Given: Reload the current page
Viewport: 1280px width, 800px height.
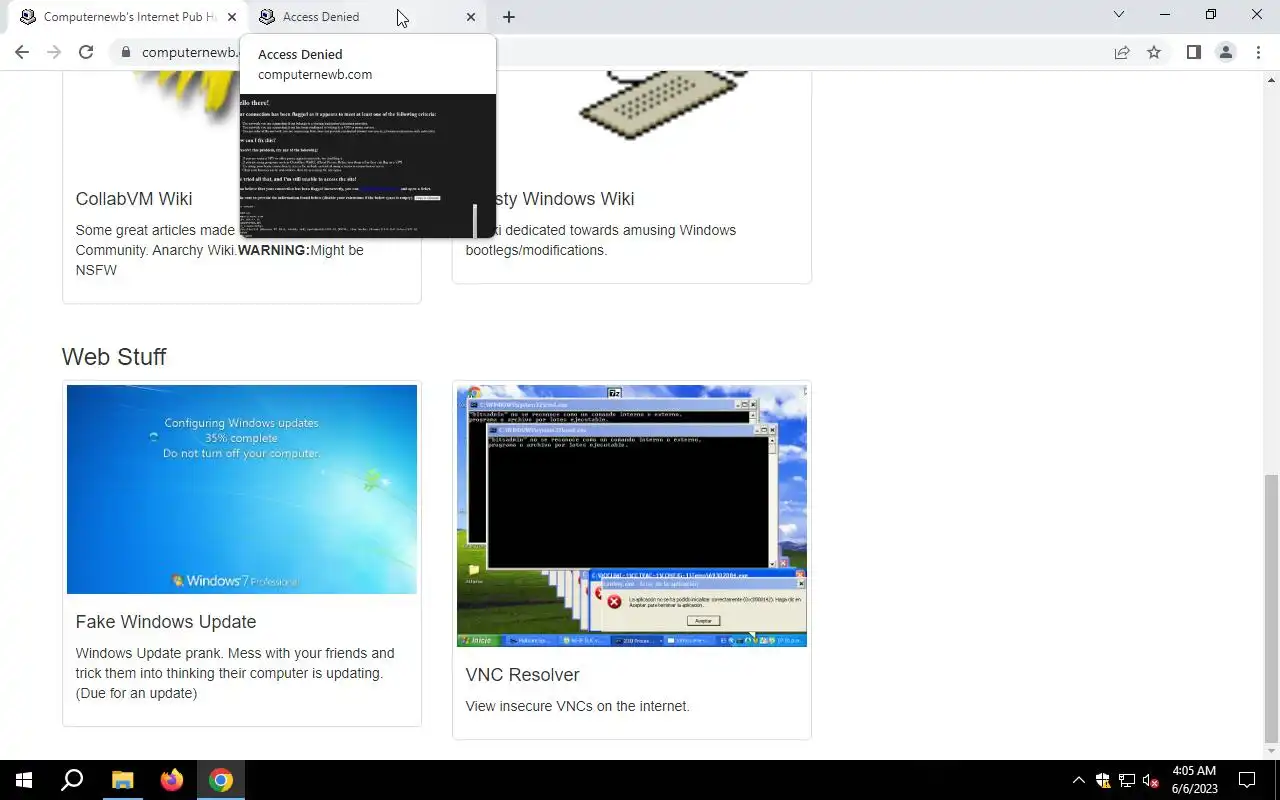Looking at the screenshot, I should pyautogui.click(x=86, y=52).
